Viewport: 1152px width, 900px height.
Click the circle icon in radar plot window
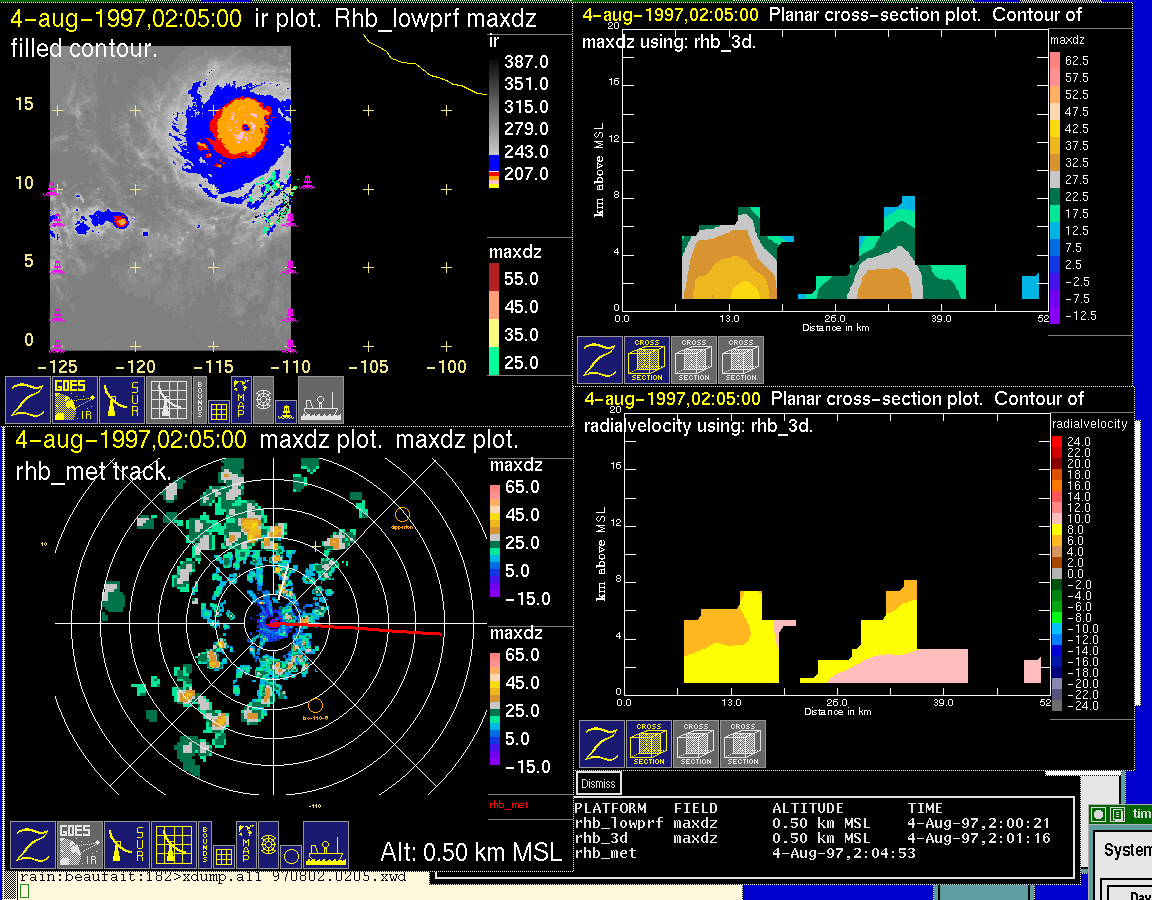(290, 856)
